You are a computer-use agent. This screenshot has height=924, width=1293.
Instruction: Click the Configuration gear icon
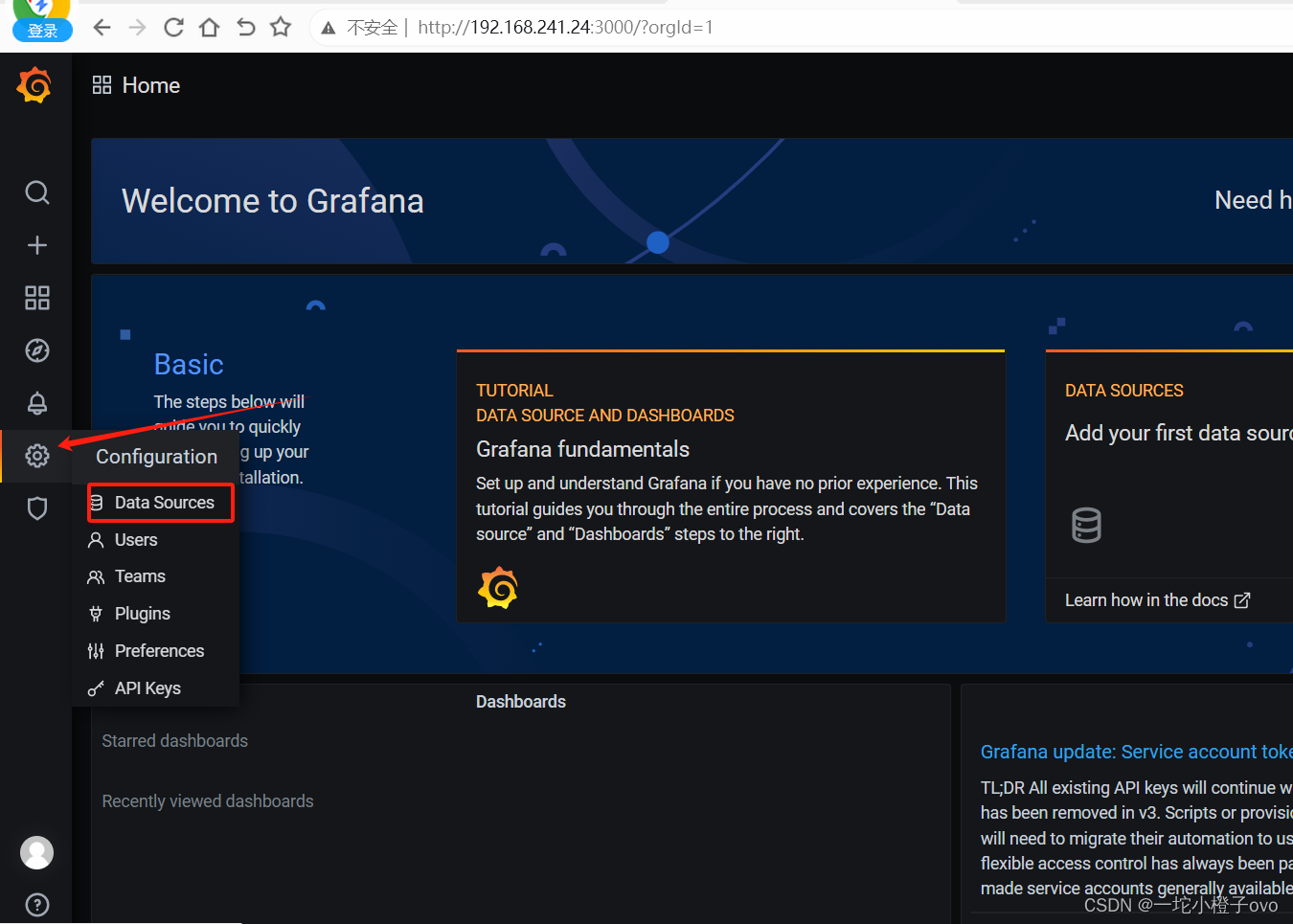pyautogui.click(x=37, y=456)
